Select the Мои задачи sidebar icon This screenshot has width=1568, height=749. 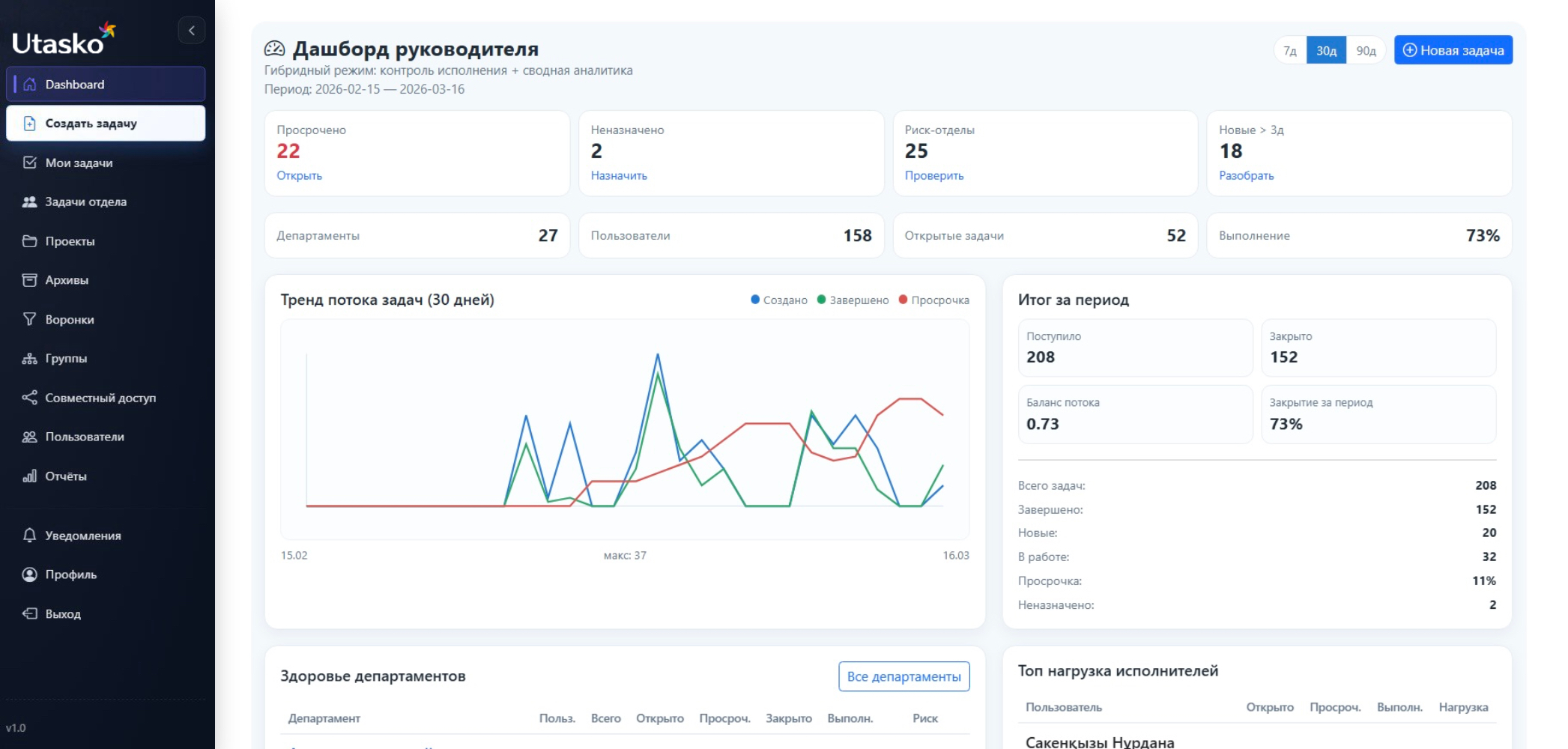click(30, 163)
